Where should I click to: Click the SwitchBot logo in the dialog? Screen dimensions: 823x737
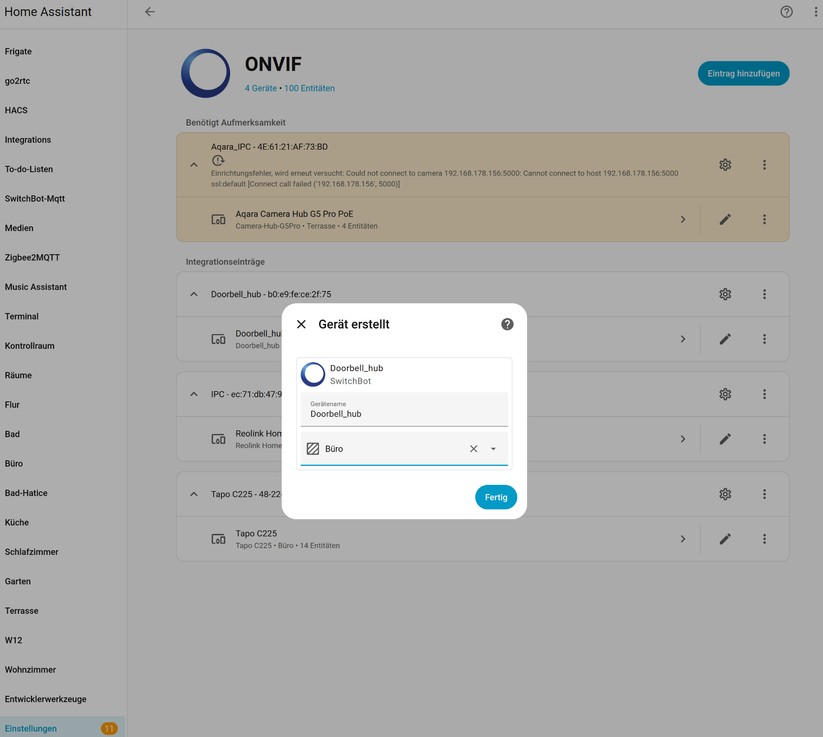[313, 374]
